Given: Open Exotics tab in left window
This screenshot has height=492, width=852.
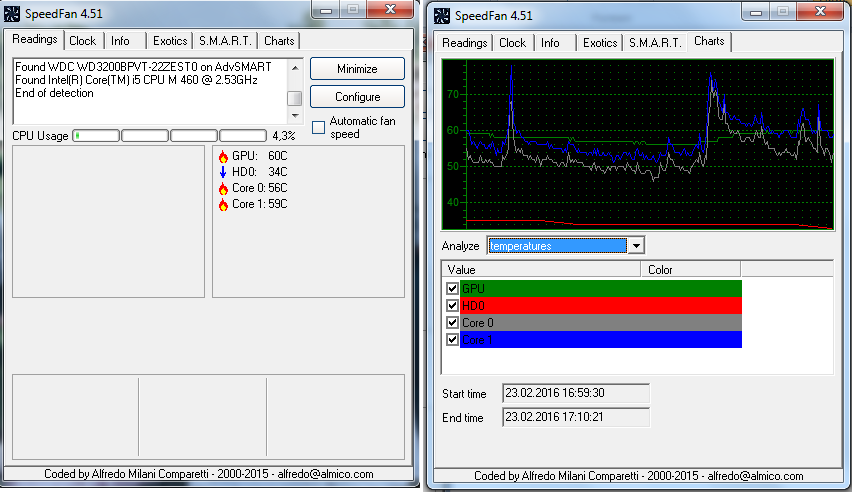Looking at the screenshot, I should [x=170, y=41].
